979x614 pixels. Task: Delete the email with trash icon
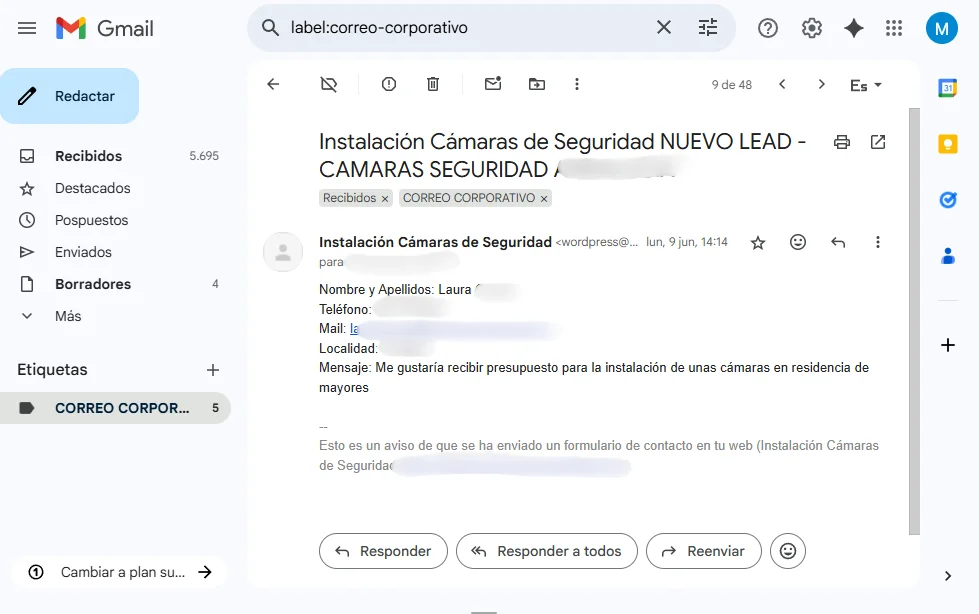point(433,85)
